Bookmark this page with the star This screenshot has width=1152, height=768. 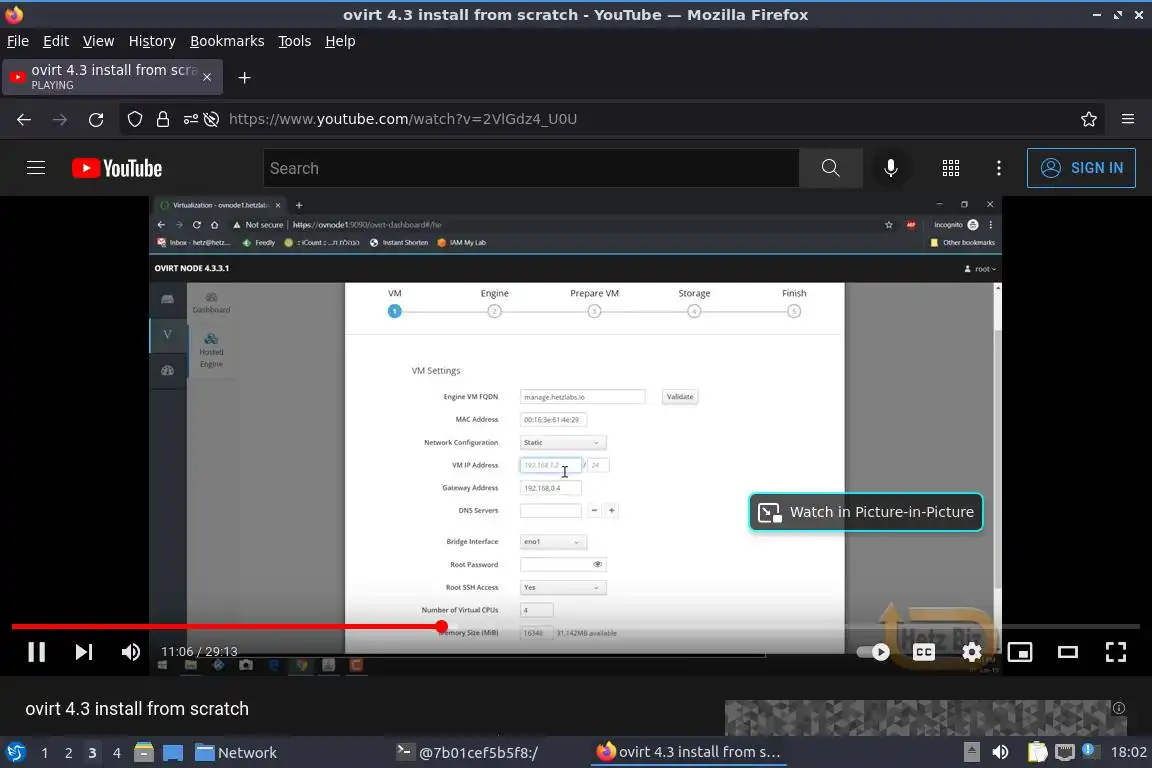[1089, 119]
